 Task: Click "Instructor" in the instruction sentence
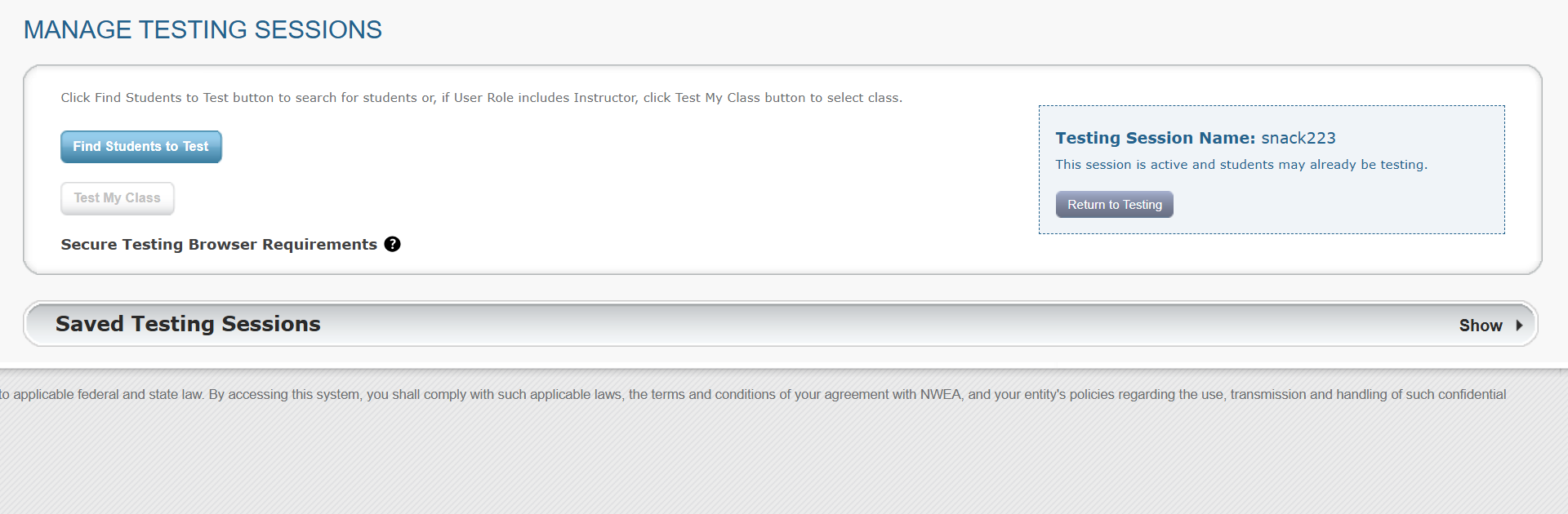604,98
